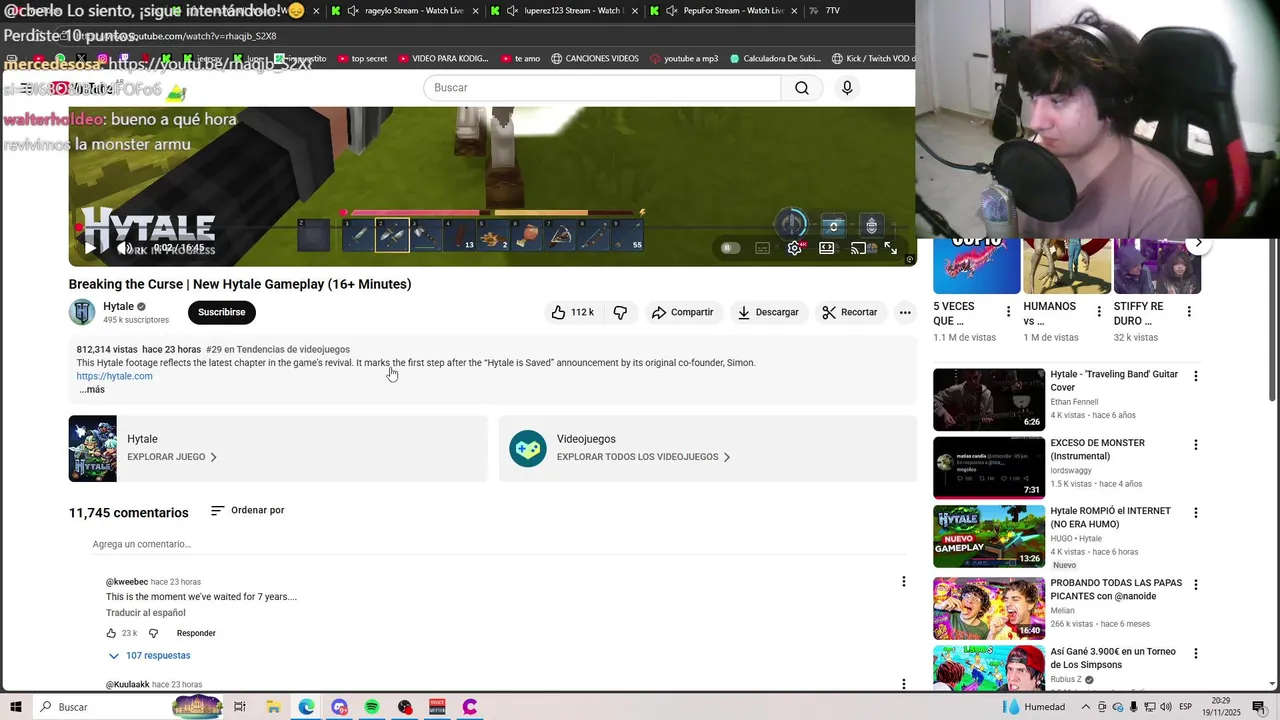Image resolution: width=1280 pixels, height=720 pixels.
Task: Open Spotify from the taskbar
Action: (x=372, y=707)
